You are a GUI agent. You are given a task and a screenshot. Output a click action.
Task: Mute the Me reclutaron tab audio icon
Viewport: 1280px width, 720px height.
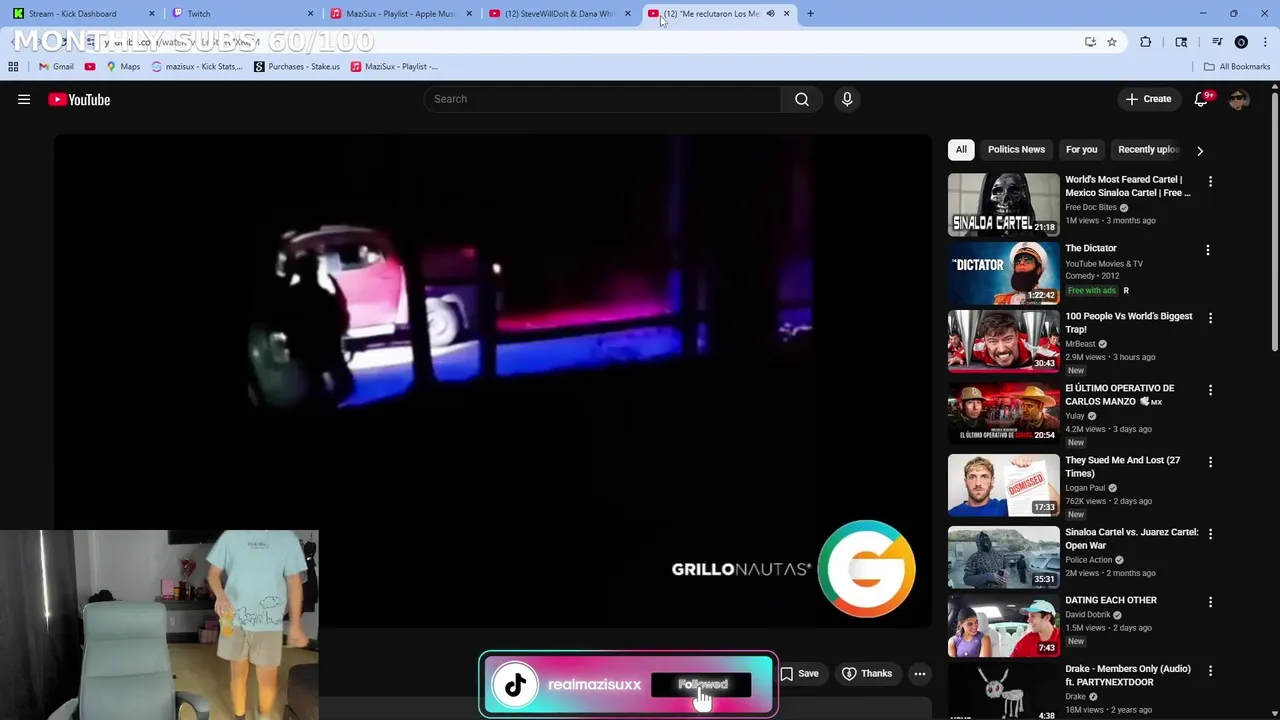770,14
